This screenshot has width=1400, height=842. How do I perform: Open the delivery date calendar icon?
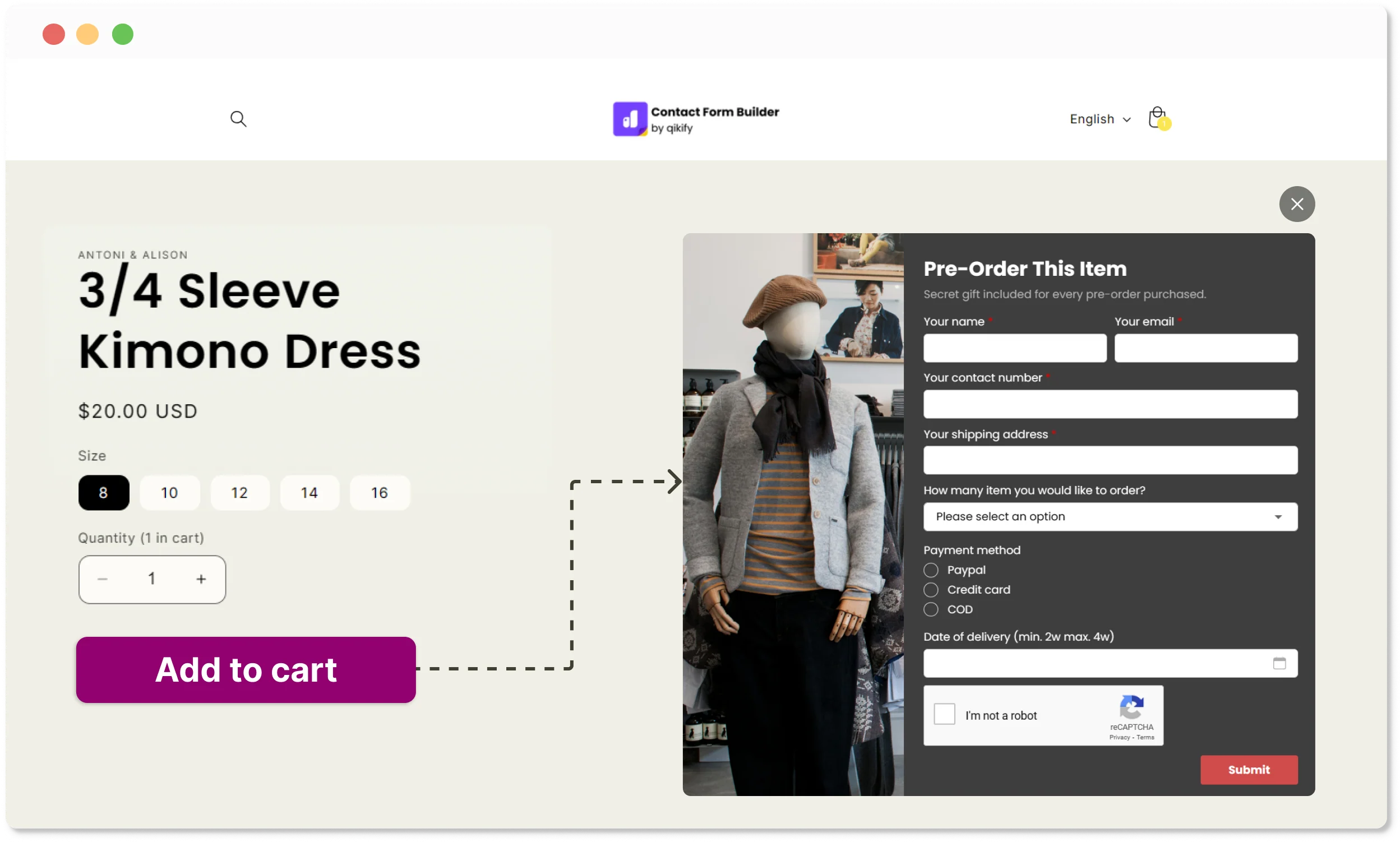pyautogui.click(x=1278, y=663)
